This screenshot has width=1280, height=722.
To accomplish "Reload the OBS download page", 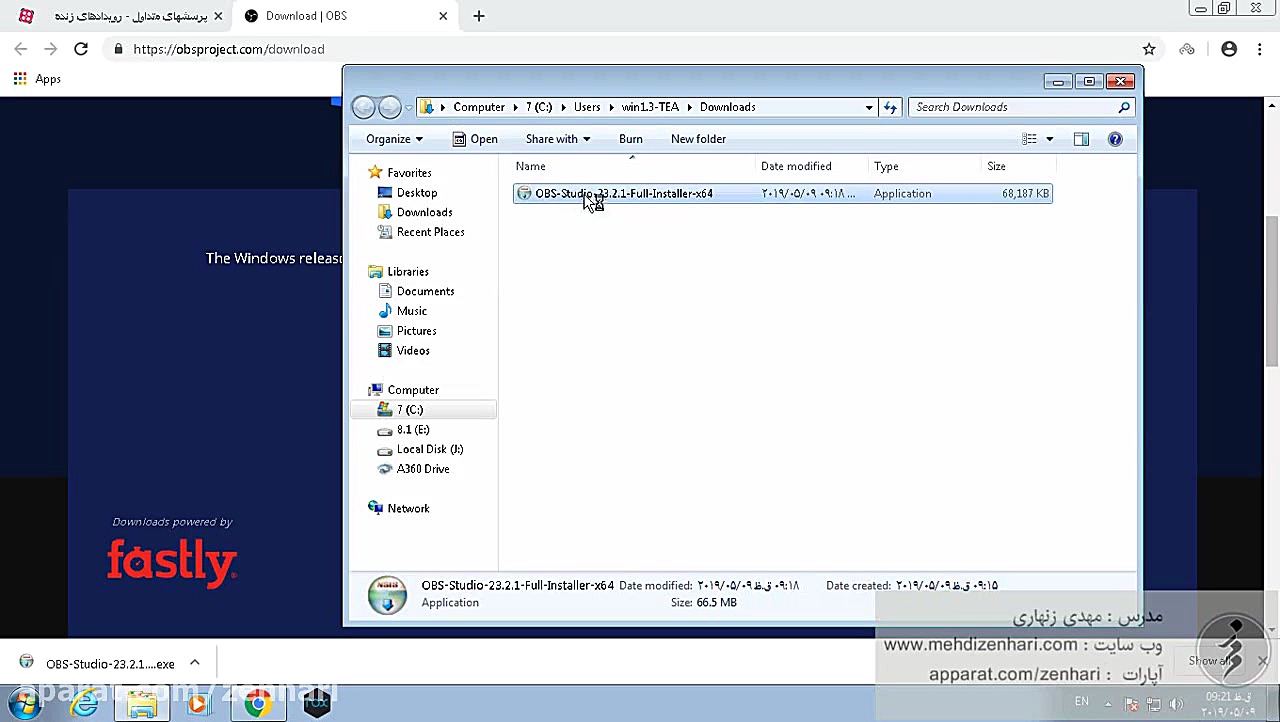I will (81, 49).
